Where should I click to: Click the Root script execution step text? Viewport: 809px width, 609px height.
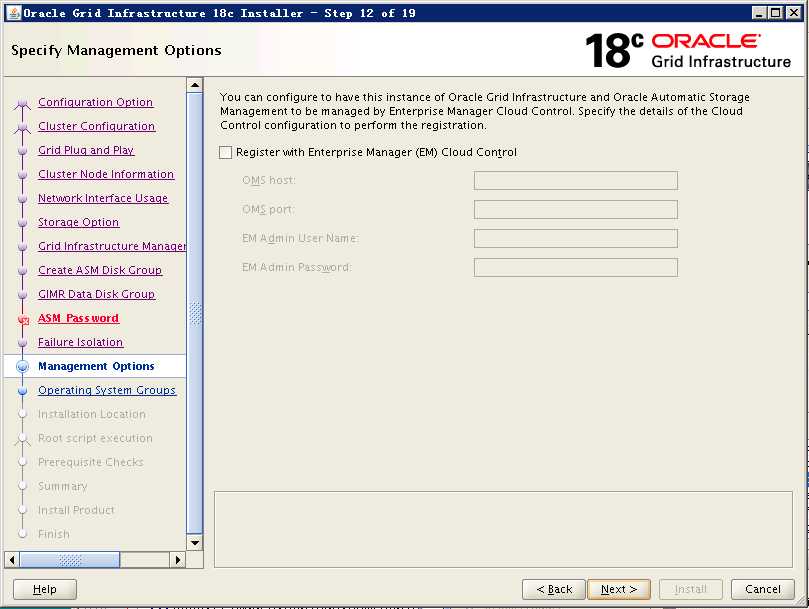[95, 438]
